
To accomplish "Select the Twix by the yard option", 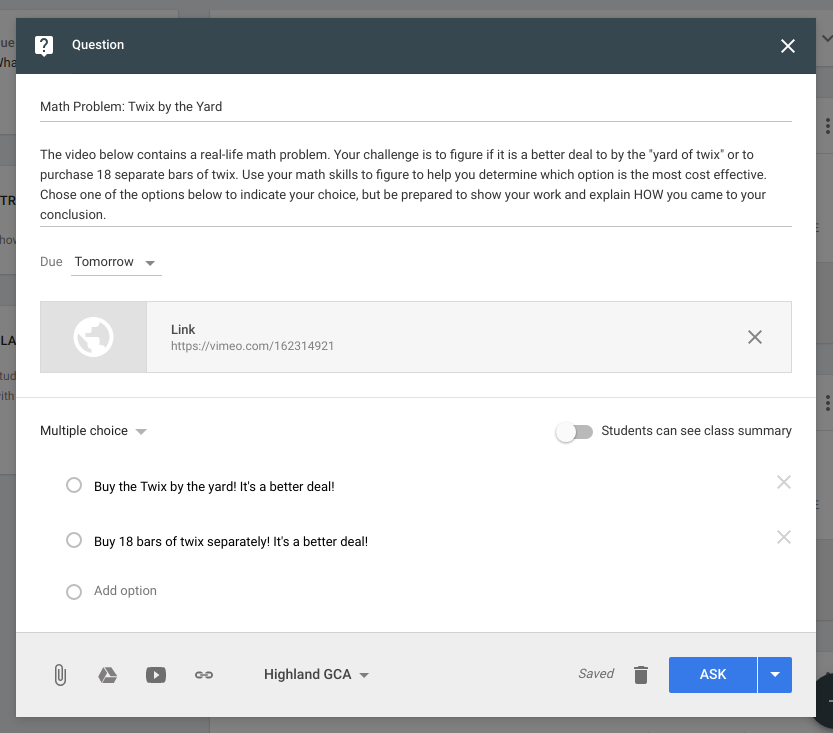I will pos(73,484).
